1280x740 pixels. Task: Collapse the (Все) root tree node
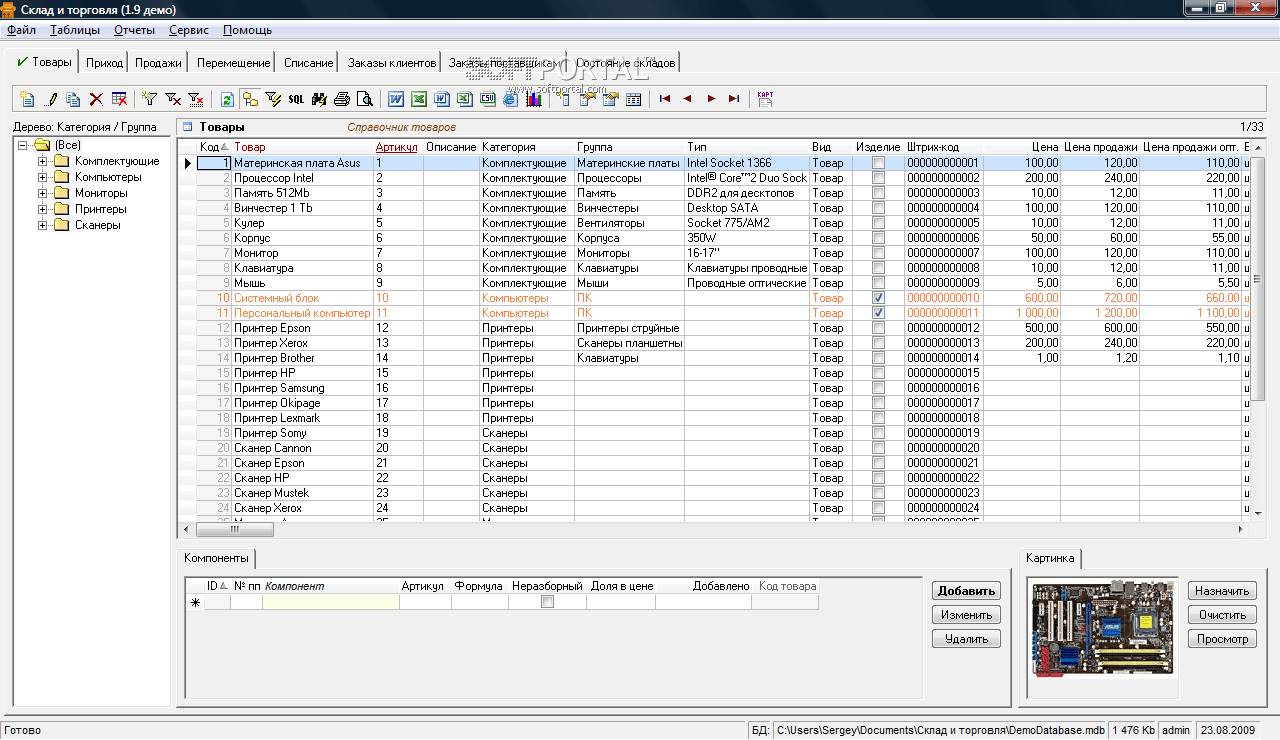tap(23, 145)
